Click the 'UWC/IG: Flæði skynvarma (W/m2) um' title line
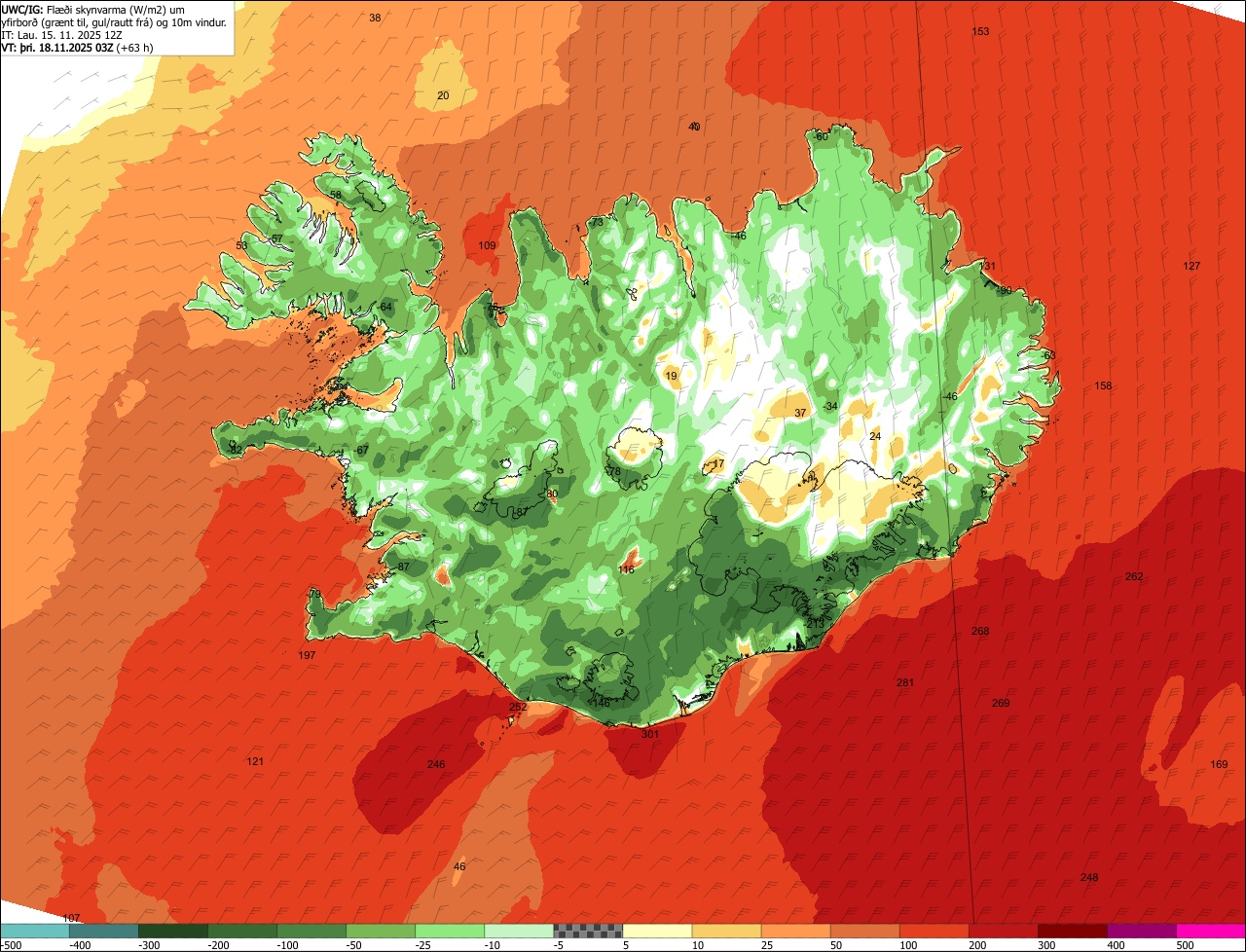The image size is (1246, 952). coord(93,9)
